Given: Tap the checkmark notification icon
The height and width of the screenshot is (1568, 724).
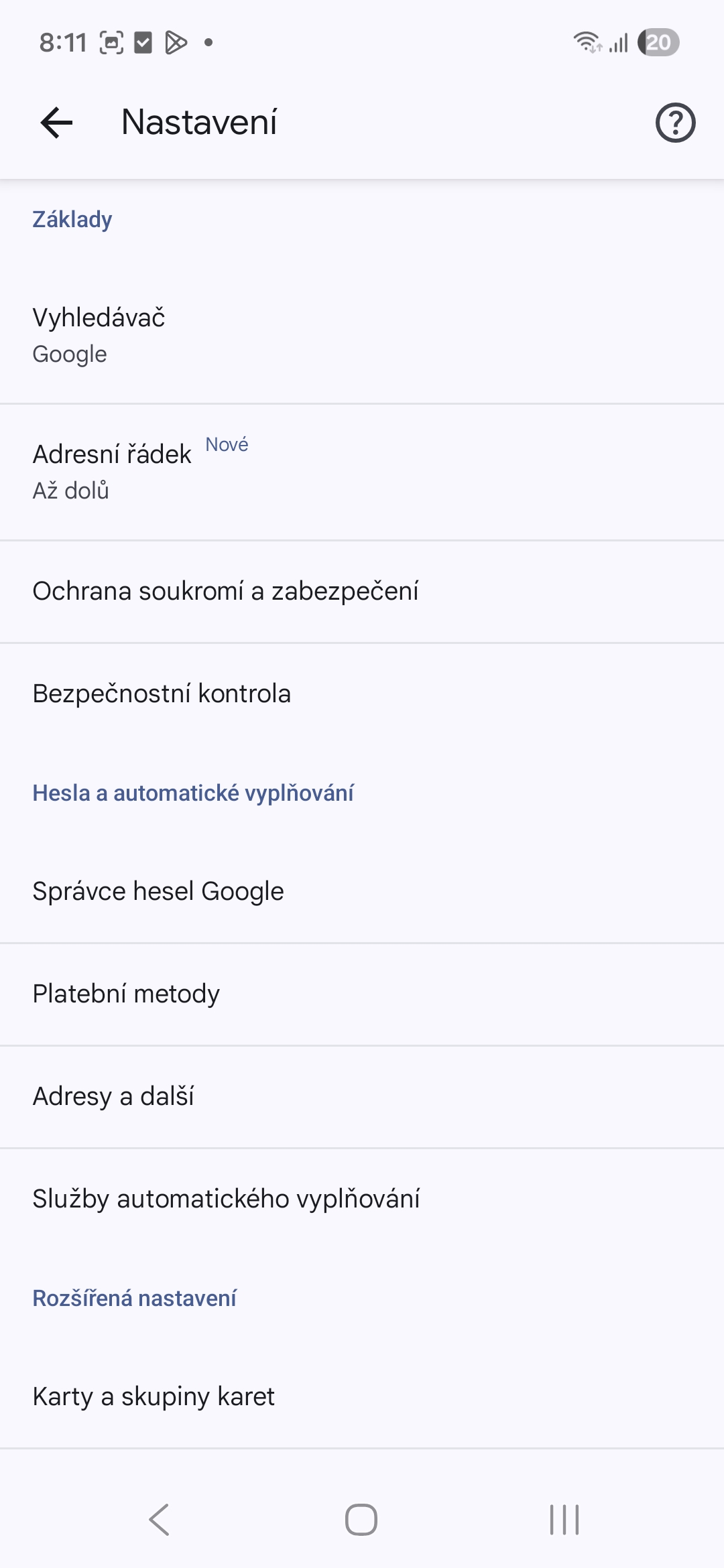Looking at the screenshot, I should click(x=143, y=42).
